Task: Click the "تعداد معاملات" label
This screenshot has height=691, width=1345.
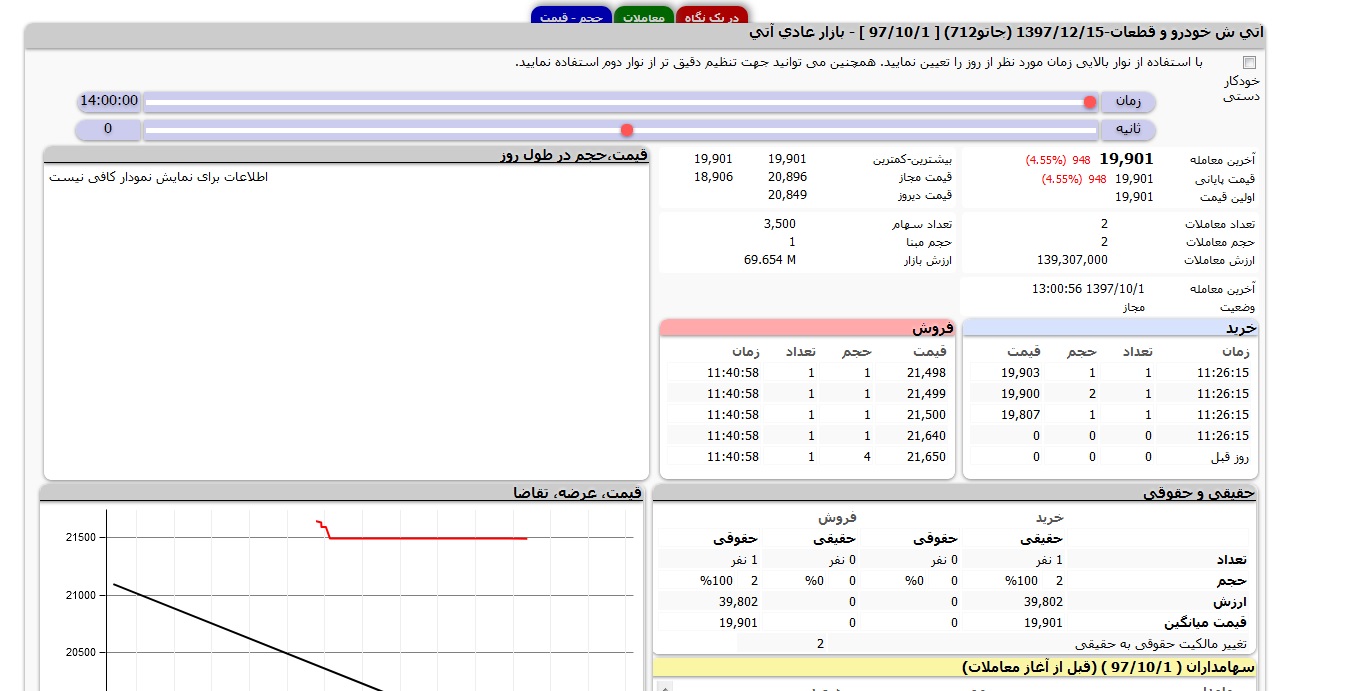Action: 1219,224
